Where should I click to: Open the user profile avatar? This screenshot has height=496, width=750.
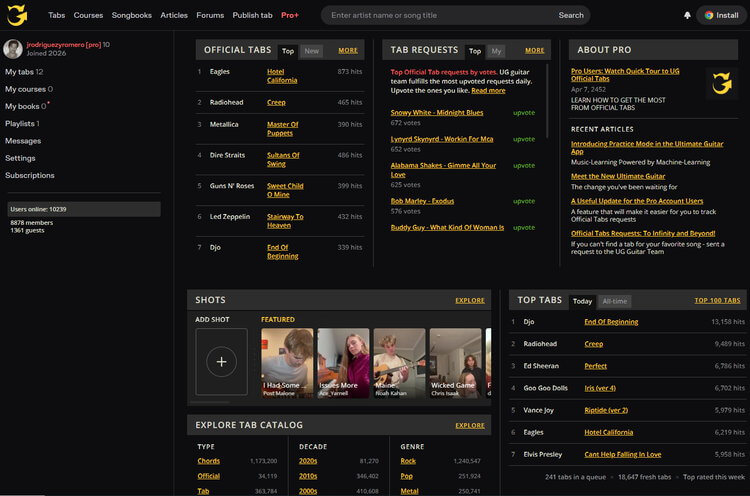click(x=13, y=49)
